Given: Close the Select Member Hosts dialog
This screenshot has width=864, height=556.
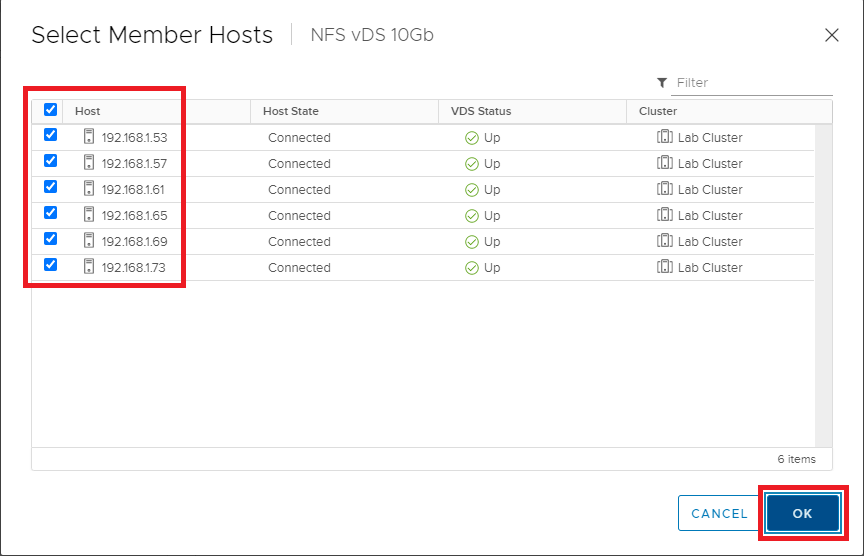Looking at the screenshot, I should click(x=831, y=35).
